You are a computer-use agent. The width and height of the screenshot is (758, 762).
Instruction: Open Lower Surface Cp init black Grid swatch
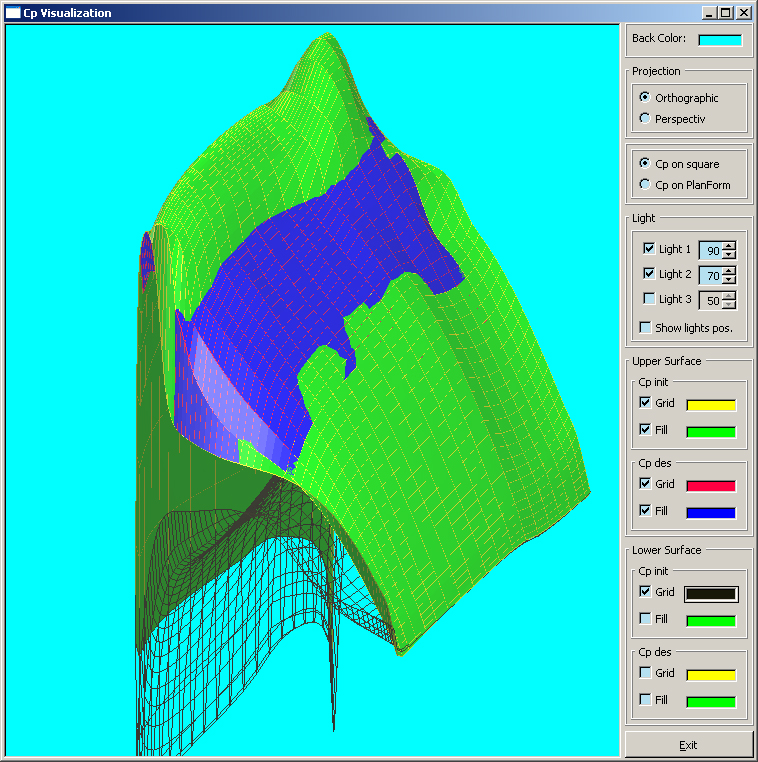tap(711, 594)
